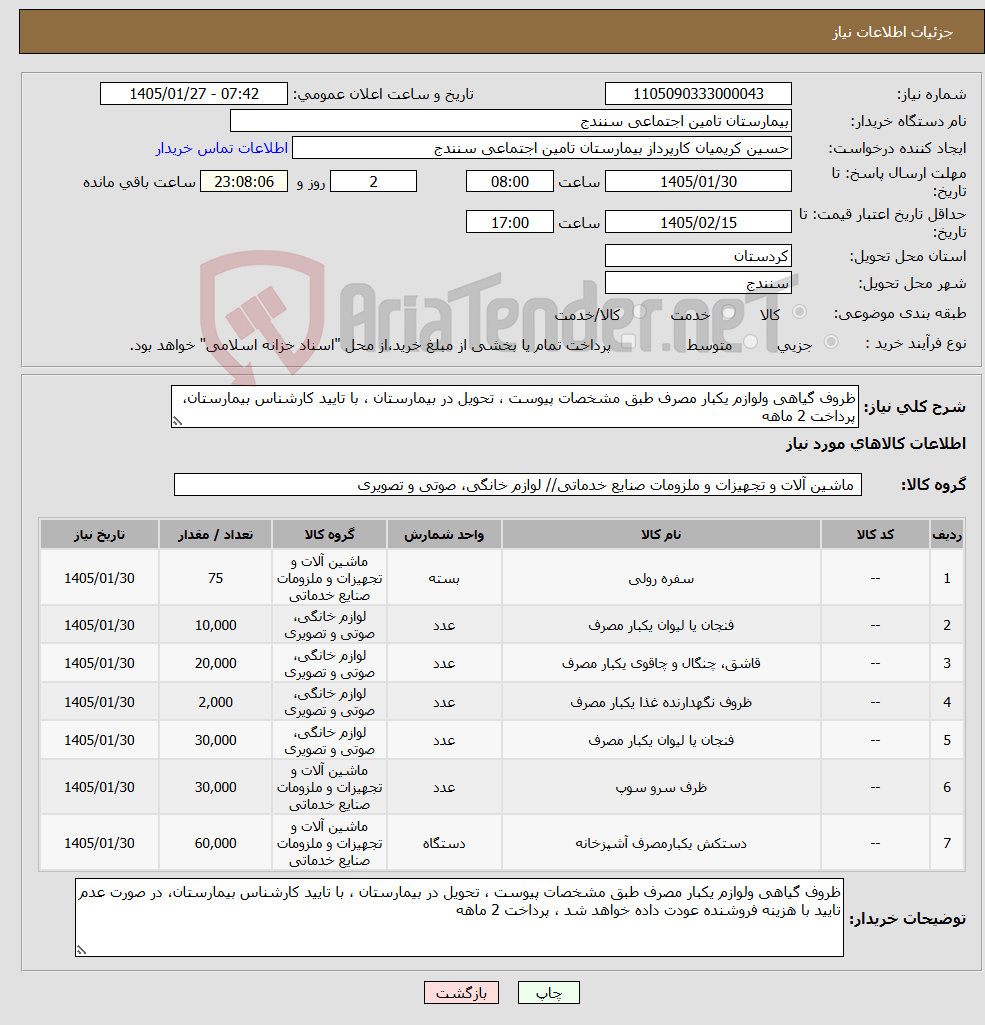Click the buyer organization name field
The image size is (985, 1025).
pos(510,121)
